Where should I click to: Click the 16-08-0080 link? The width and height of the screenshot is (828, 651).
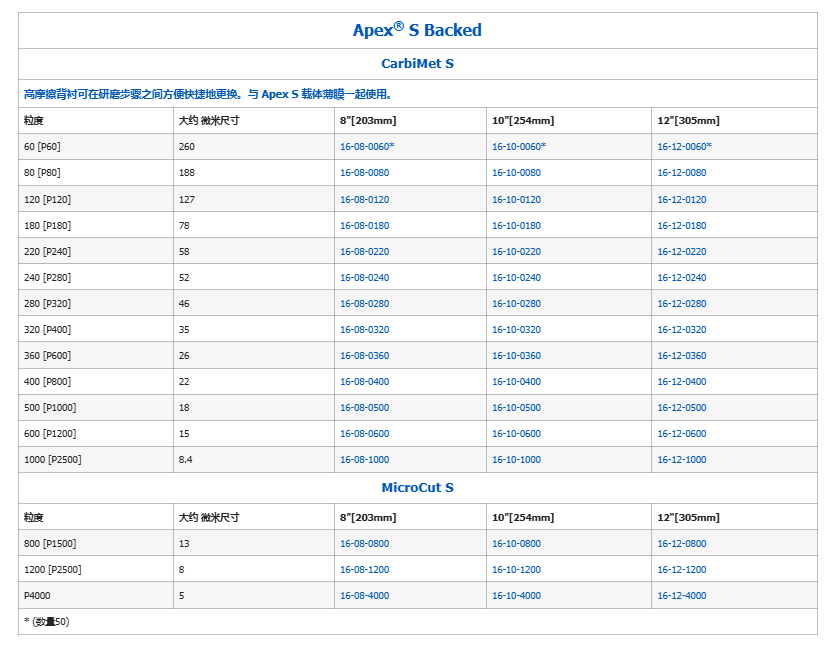click(364, 173)
